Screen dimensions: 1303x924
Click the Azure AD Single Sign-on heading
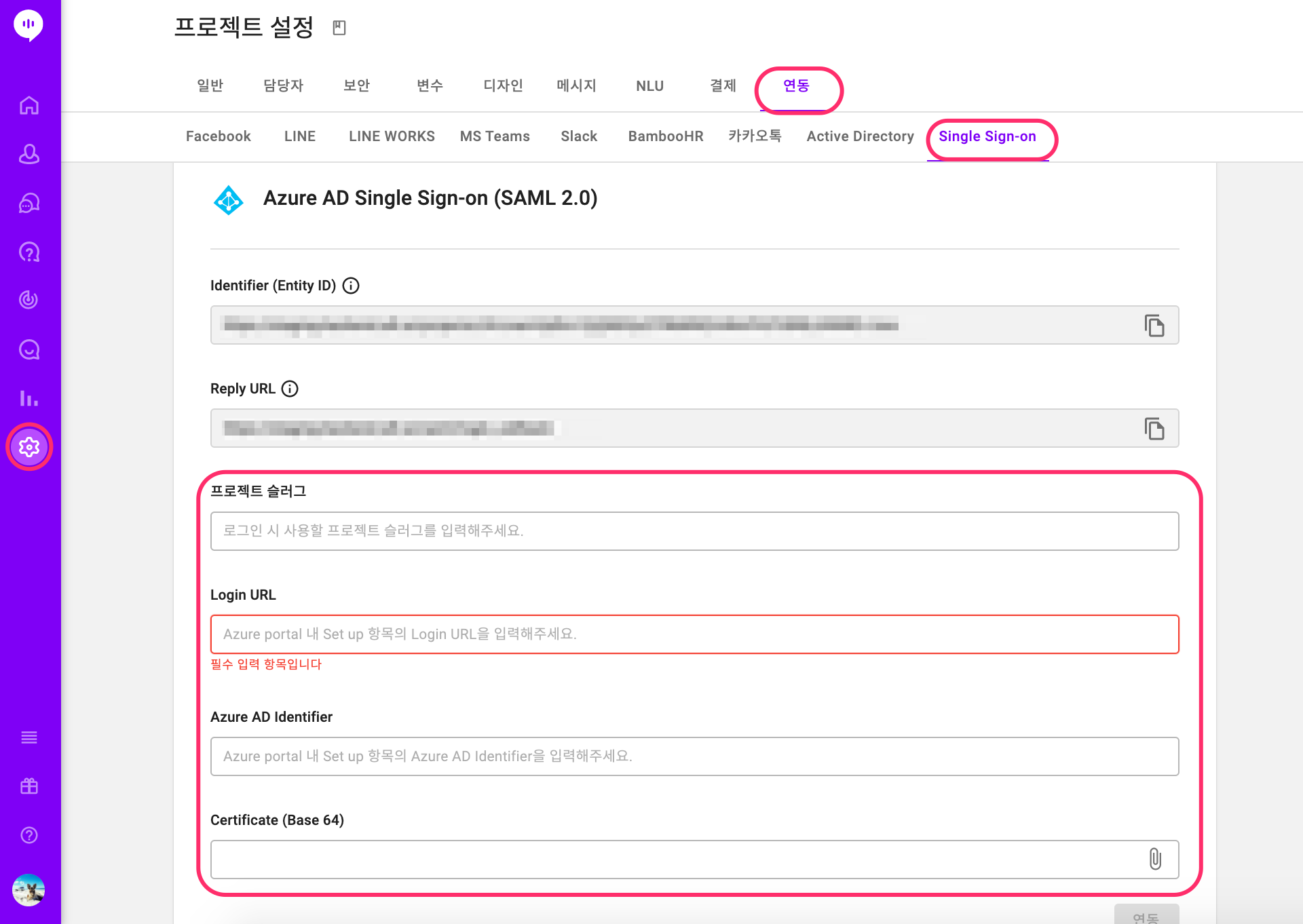coord(430,198)
